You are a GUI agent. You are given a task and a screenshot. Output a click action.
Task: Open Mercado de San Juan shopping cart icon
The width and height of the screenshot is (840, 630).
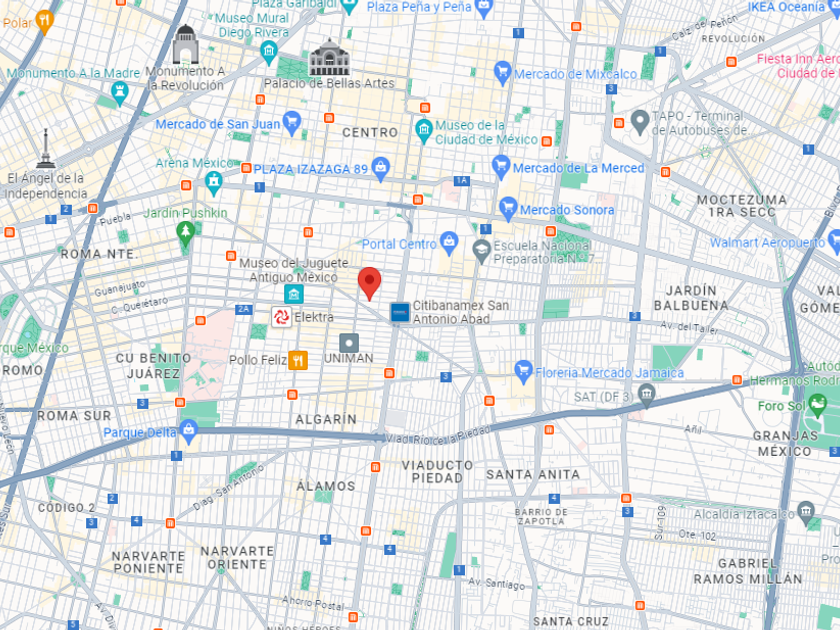click(291, 123)
